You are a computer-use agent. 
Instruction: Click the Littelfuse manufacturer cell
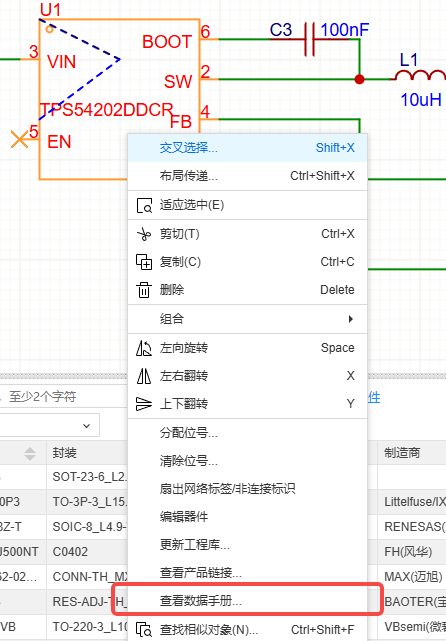click(412, 502)
